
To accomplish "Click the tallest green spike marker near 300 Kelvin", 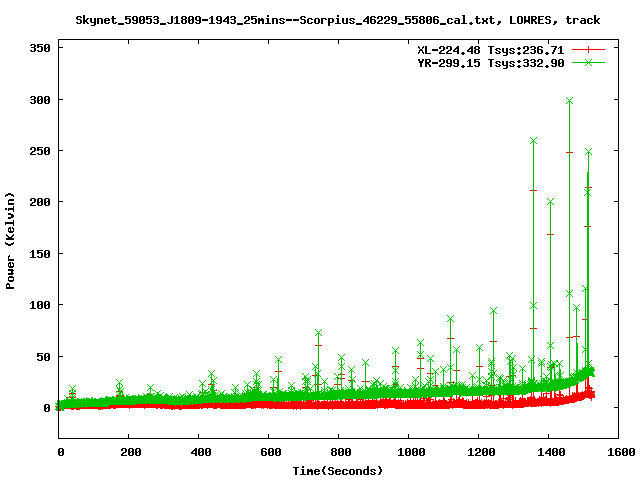I will pos(569,100).
